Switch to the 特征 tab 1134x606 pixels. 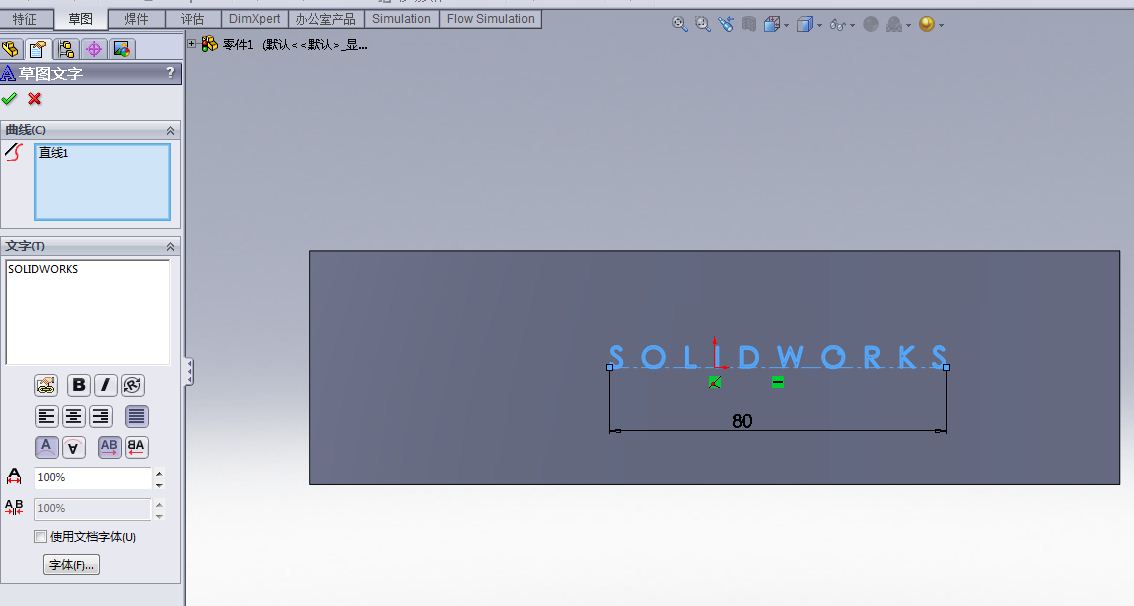tap(25, 19)
